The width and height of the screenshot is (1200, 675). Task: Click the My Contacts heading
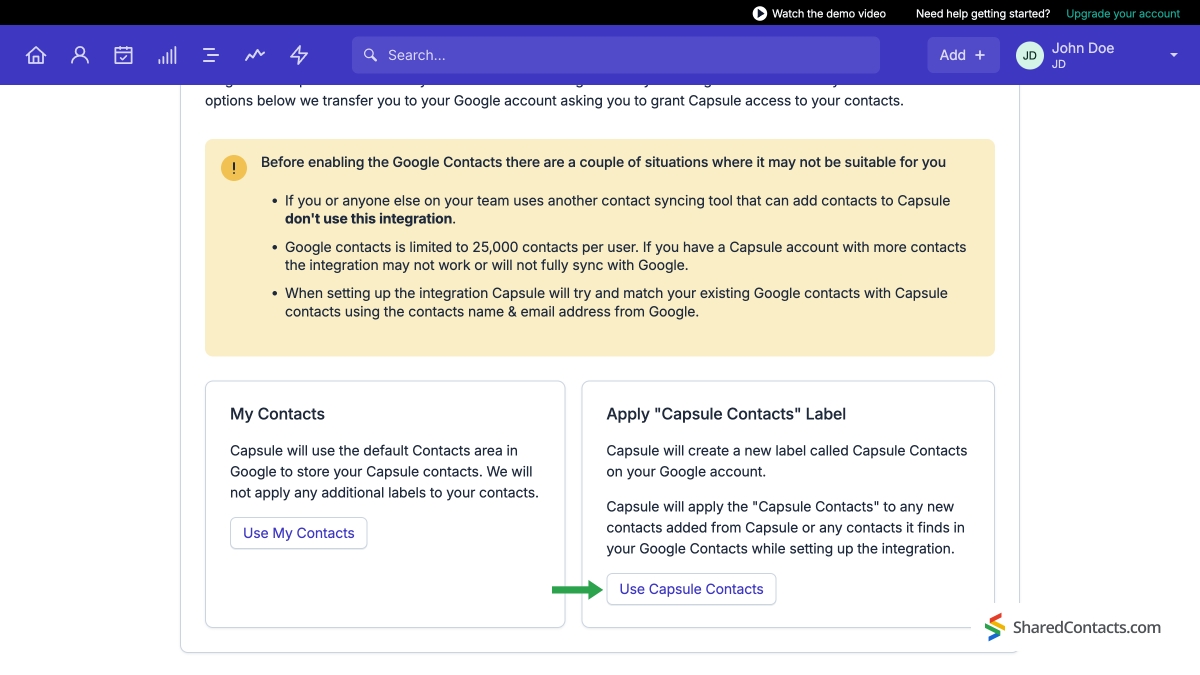tap(277, 414)
